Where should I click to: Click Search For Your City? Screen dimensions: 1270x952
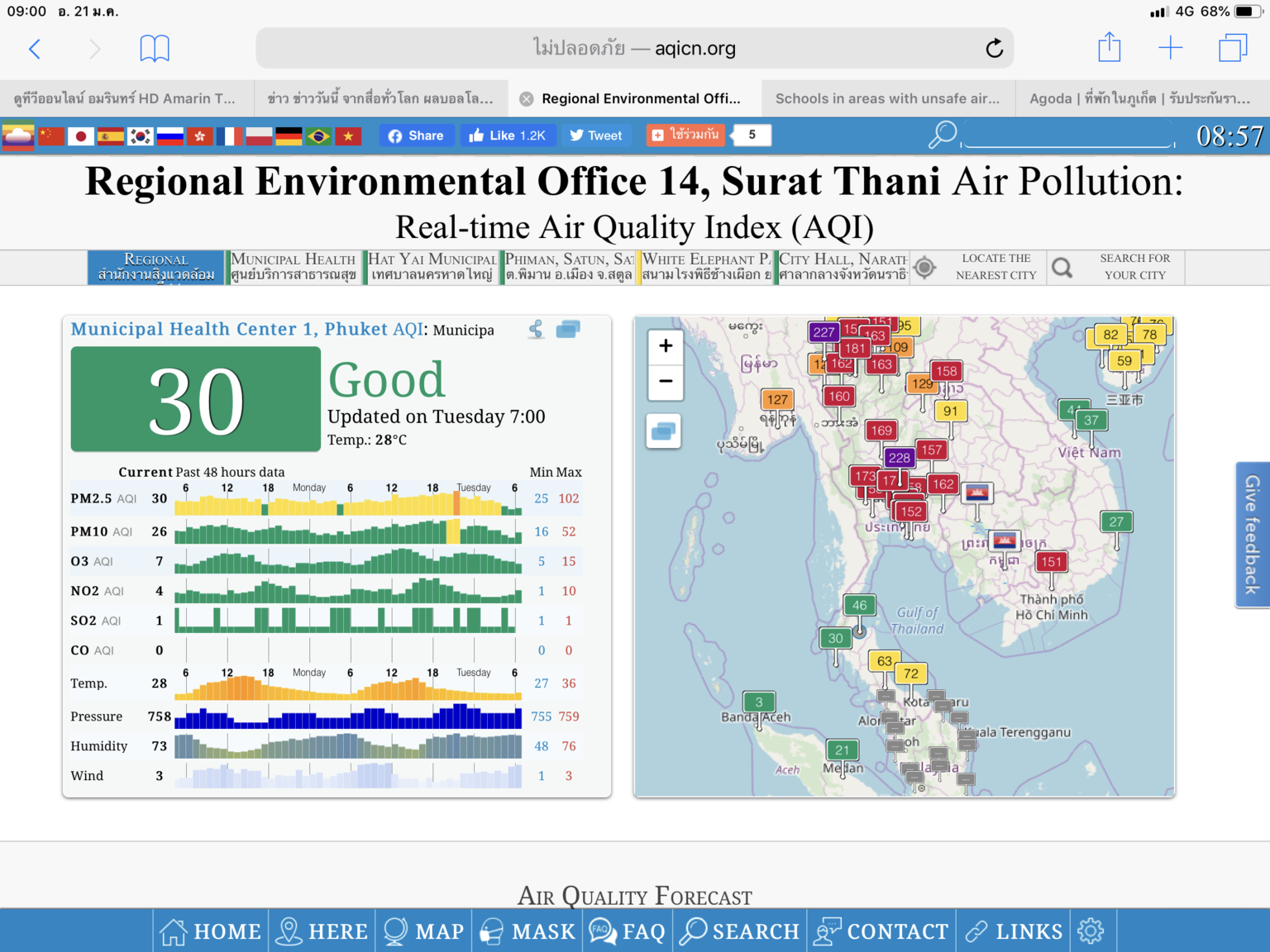[x=1115, y=267]
